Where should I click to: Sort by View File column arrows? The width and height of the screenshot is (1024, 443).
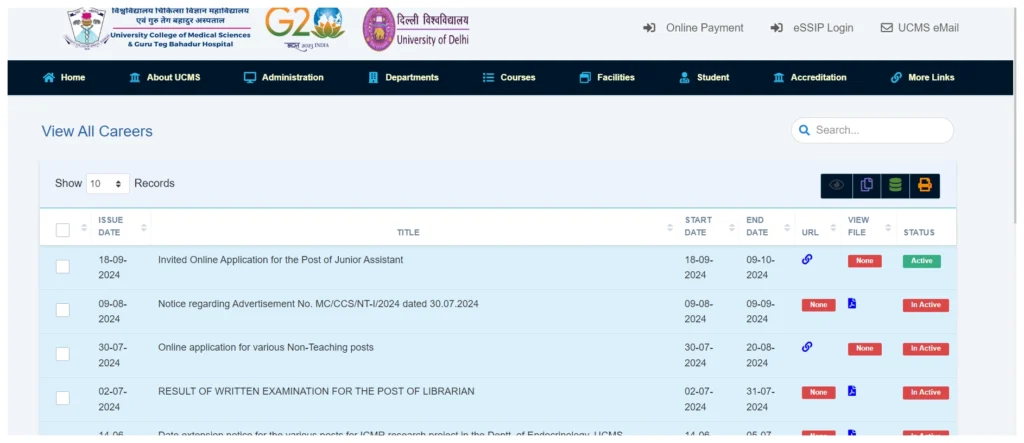coord(888,227)
